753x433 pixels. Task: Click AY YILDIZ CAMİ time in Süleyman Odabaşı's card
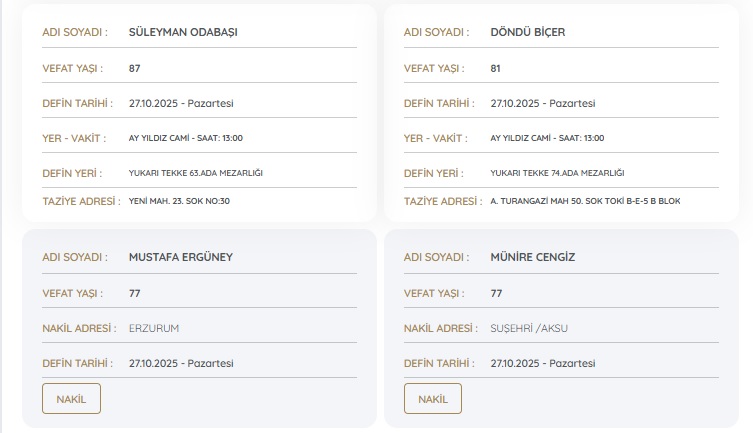point(186,138)
